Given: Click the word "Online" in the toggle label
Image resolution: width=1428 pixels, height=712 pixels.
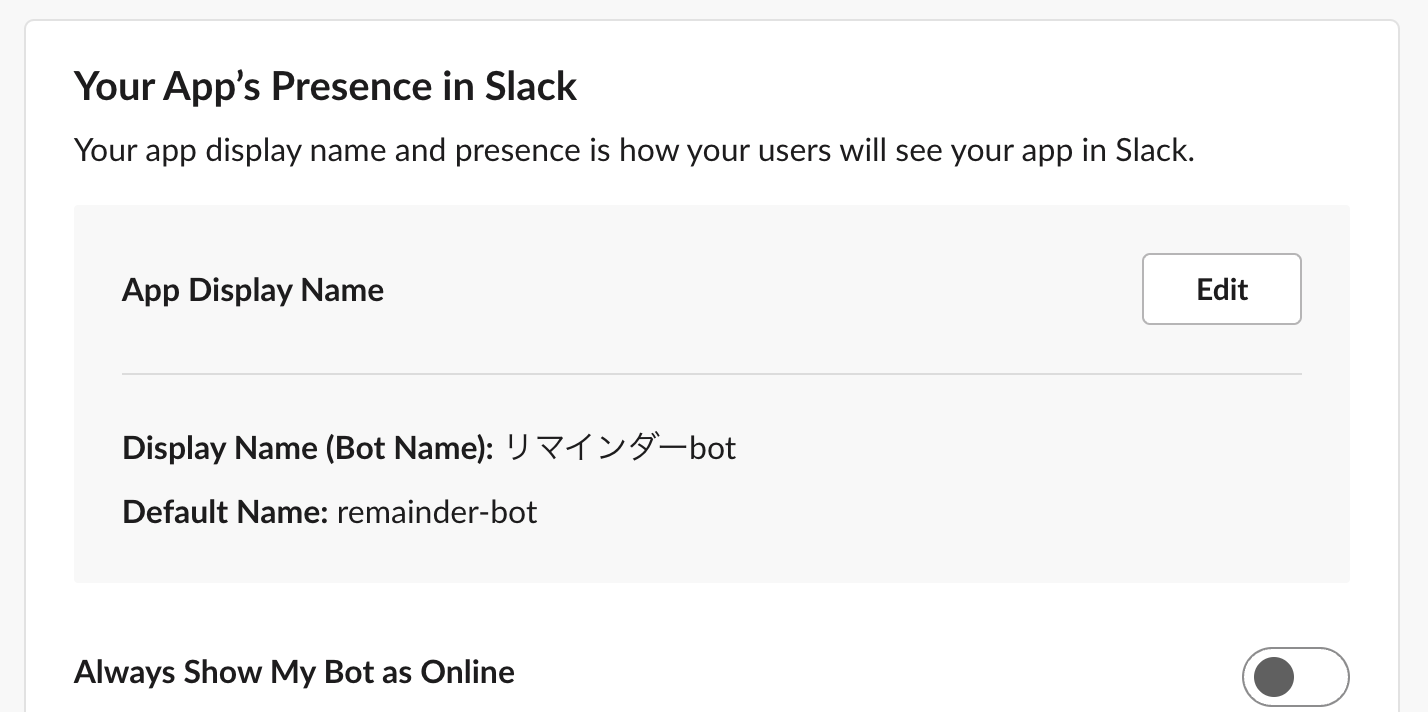Looking at the screenshot, I should point(467,672).
